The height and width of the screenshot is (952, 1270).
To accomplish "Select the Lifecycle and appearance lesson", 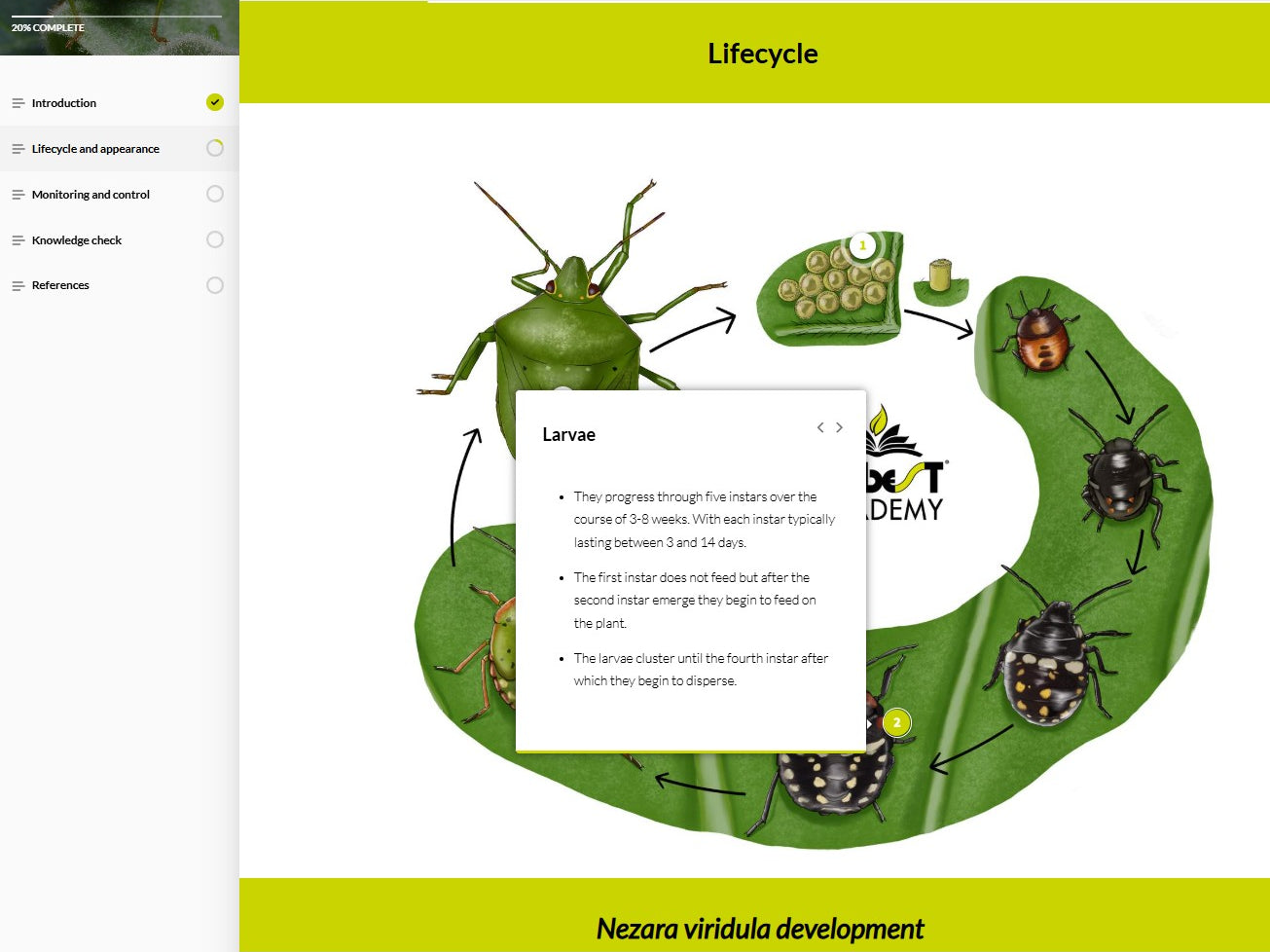I will click(95, 149).
